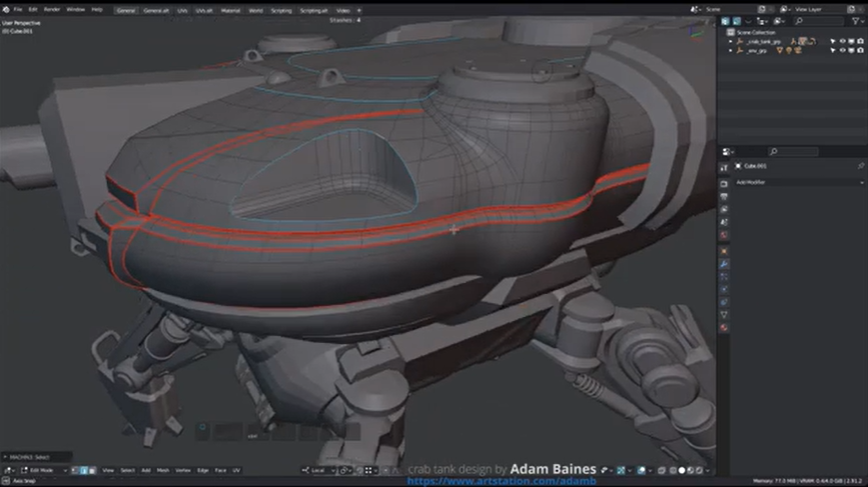The height and width of the screenshot is (487, 868).
Task: Open the viewport UV menu
Action: tap(236, 470)
